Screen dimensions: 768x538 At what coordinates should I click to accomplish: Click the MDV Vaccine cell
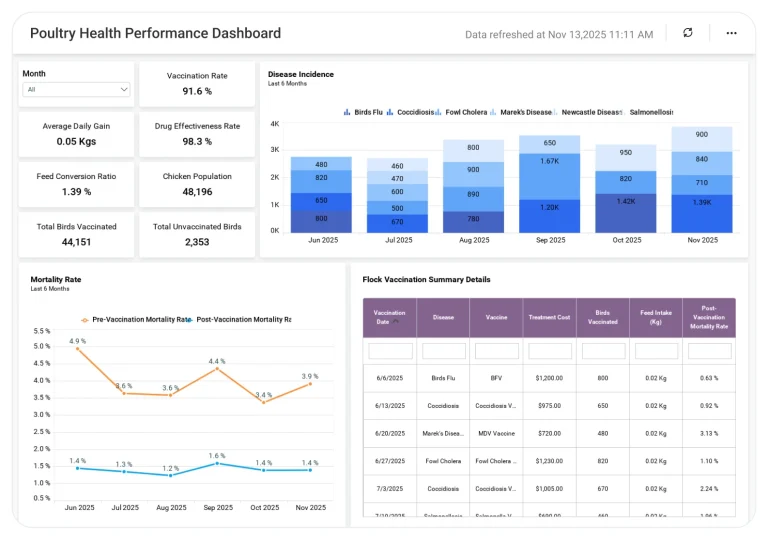[x=496, y=434]
